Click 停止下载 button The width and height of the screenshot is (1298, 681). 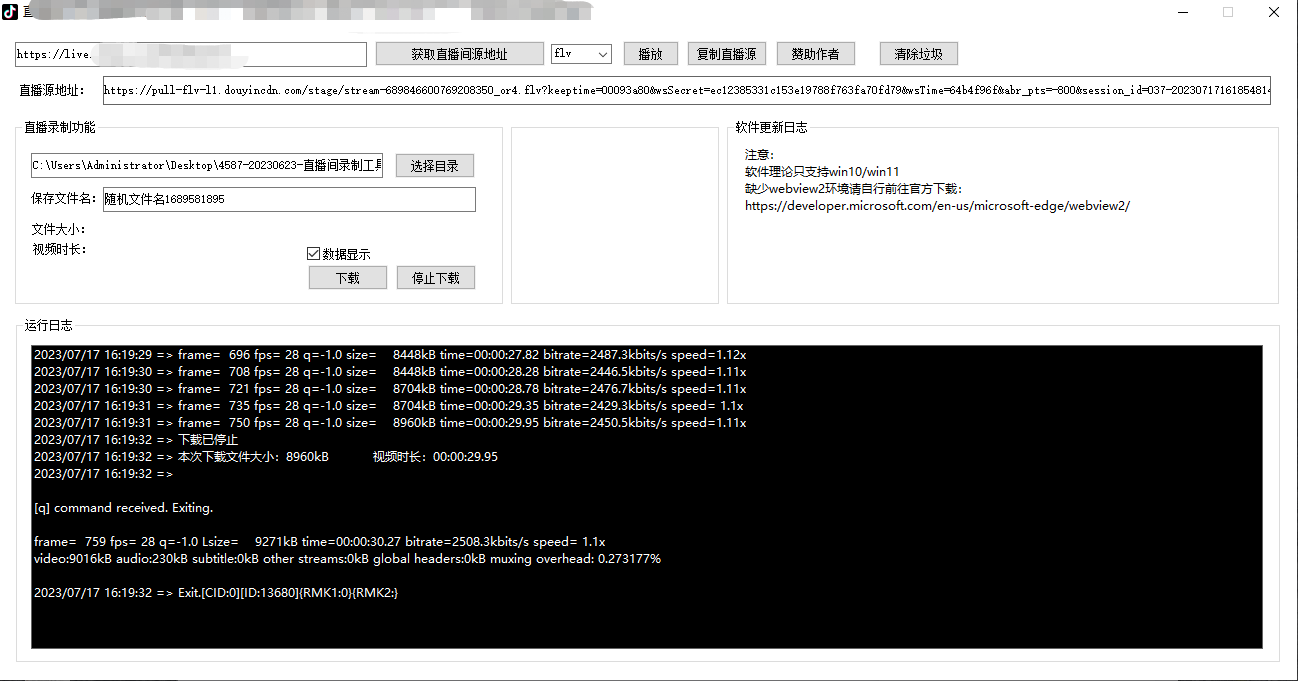point(435,278)
